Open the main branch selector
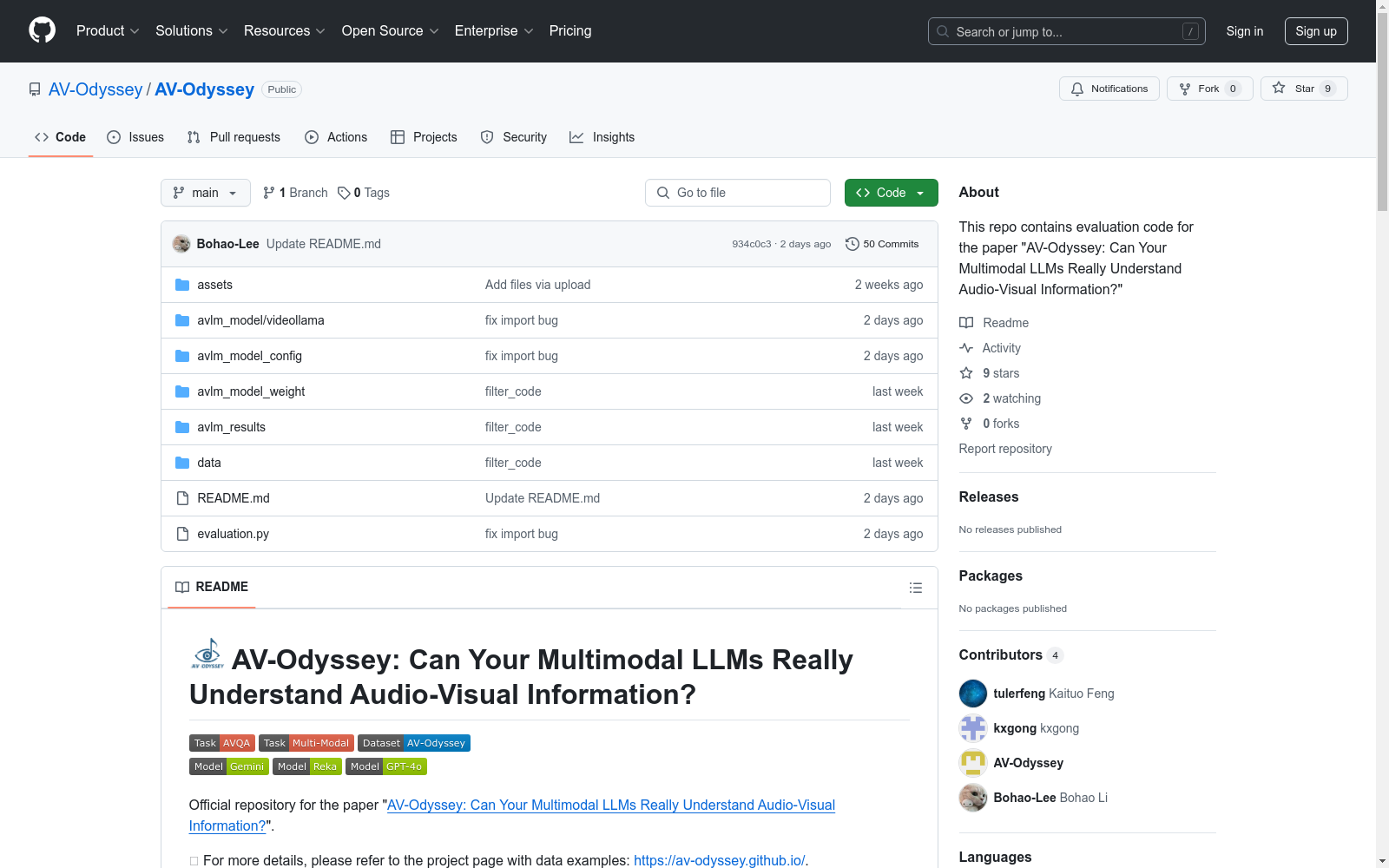 206,193
